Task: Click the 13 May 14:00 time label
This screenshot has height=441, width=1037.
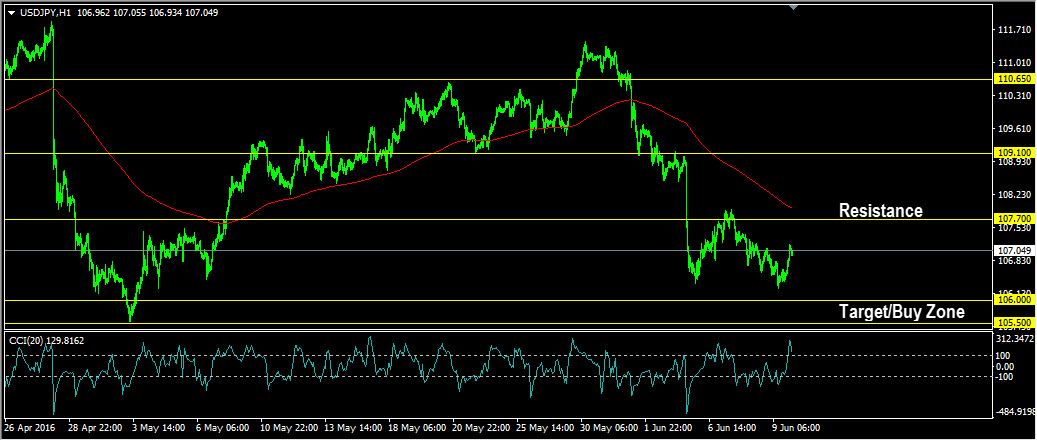Action: [x=353, y=428]
